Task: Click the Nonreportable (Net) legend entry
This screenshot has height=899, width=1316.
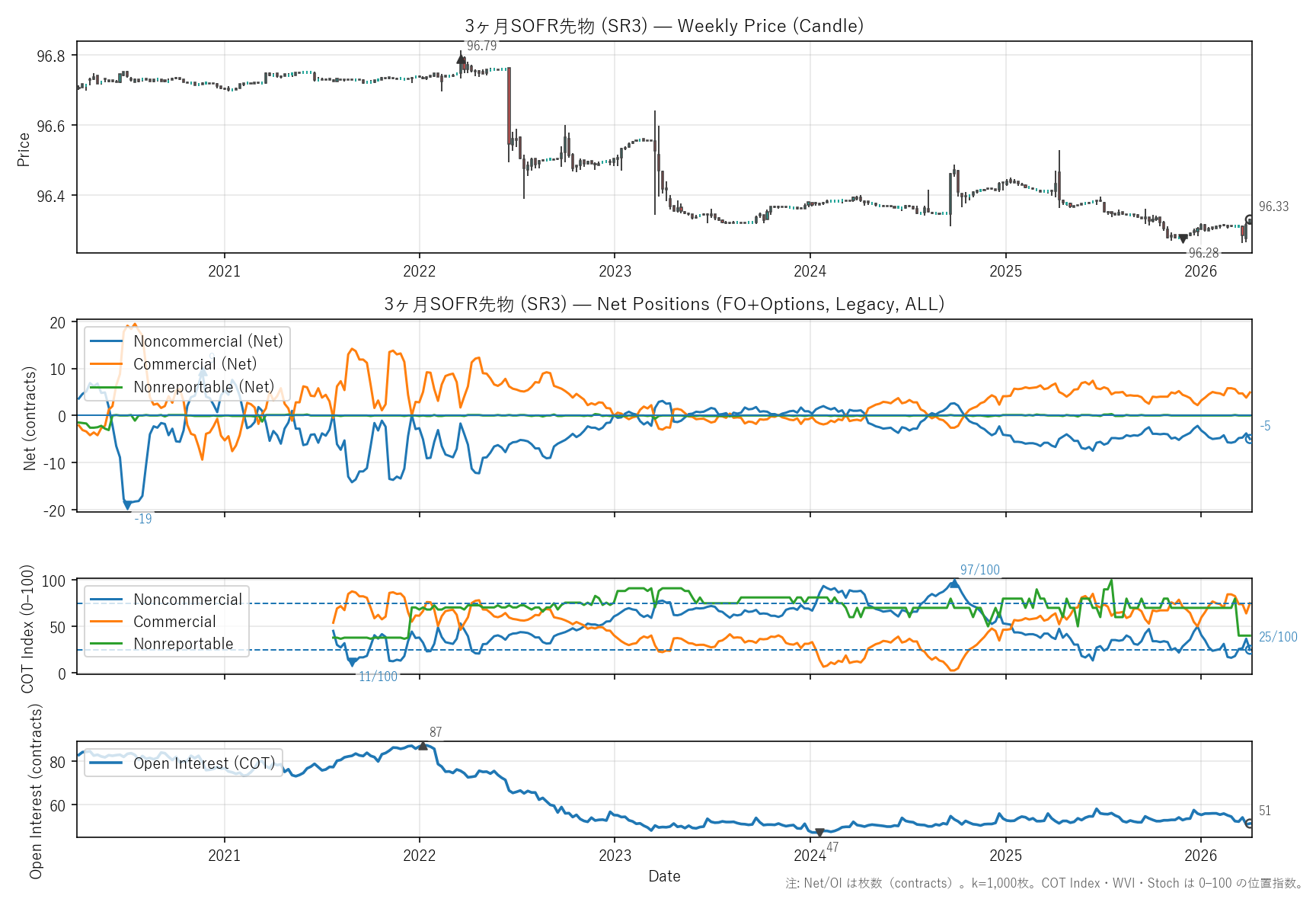Action: point(203,387)
